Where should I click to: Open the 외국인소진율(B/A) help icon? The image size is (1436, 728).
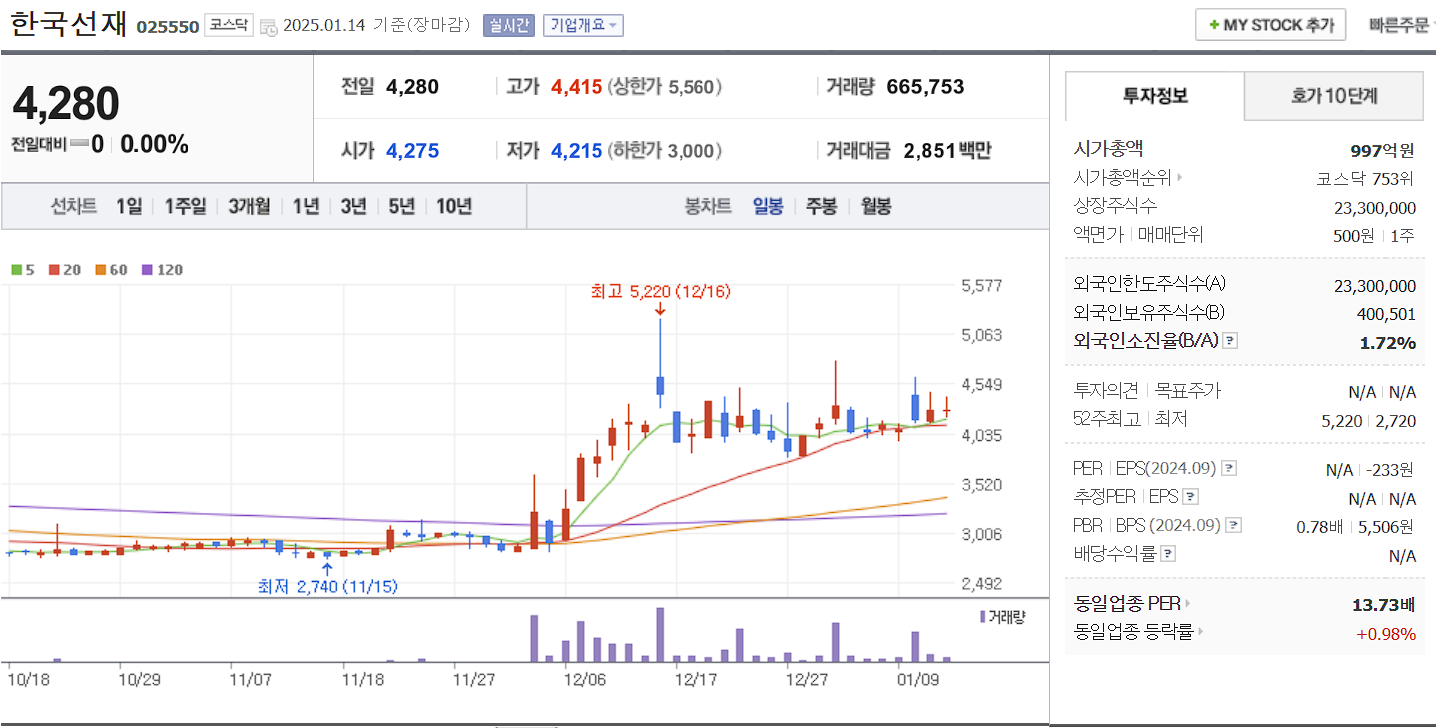tap(1230, 340)
